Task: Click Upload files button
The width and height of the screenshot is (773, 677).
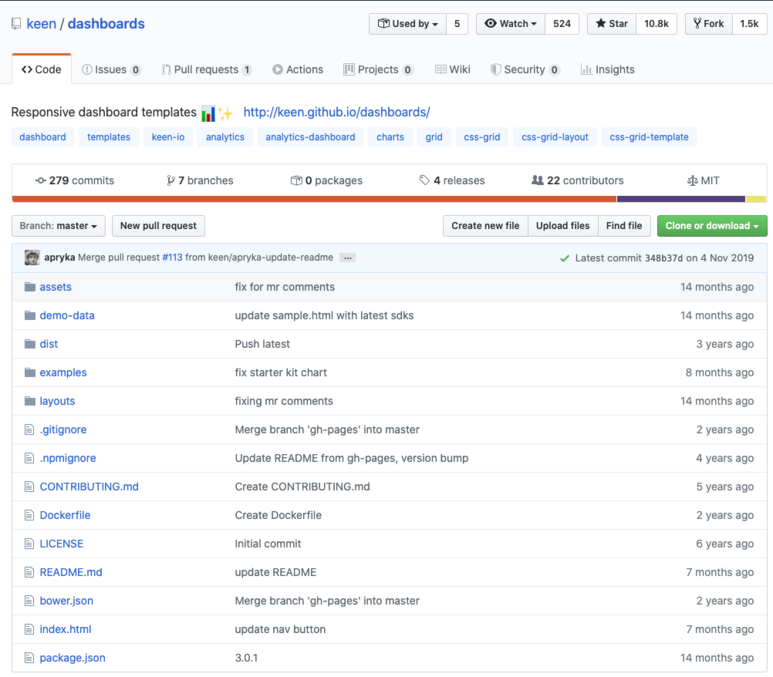Action: point(563,226)
